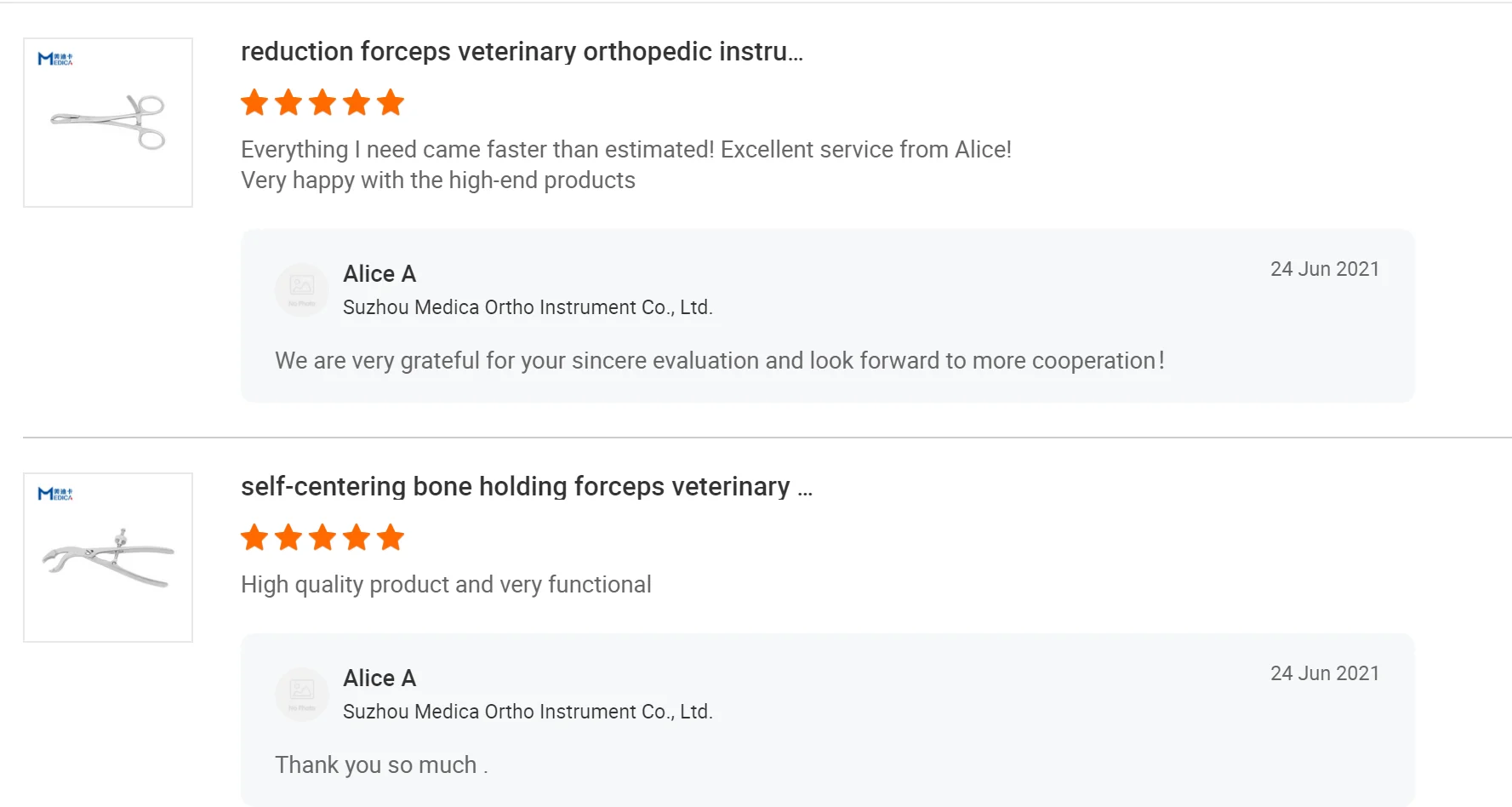Click Suzhou Medica Ortho Instrument Co. in first reply
This screenshot has width=1512, height=807.
[528, 307]
